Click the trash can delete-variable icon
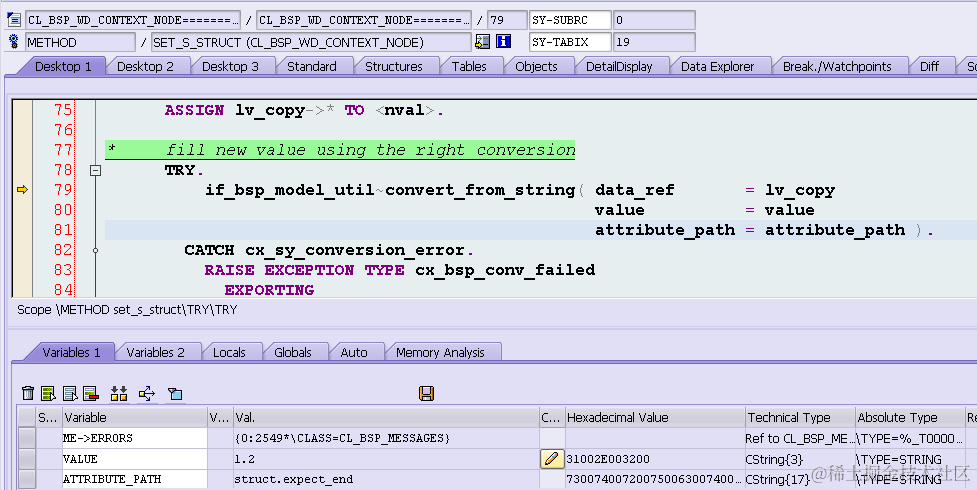The width and height of the screenshot is (977, 490). [x=28, y=393]
